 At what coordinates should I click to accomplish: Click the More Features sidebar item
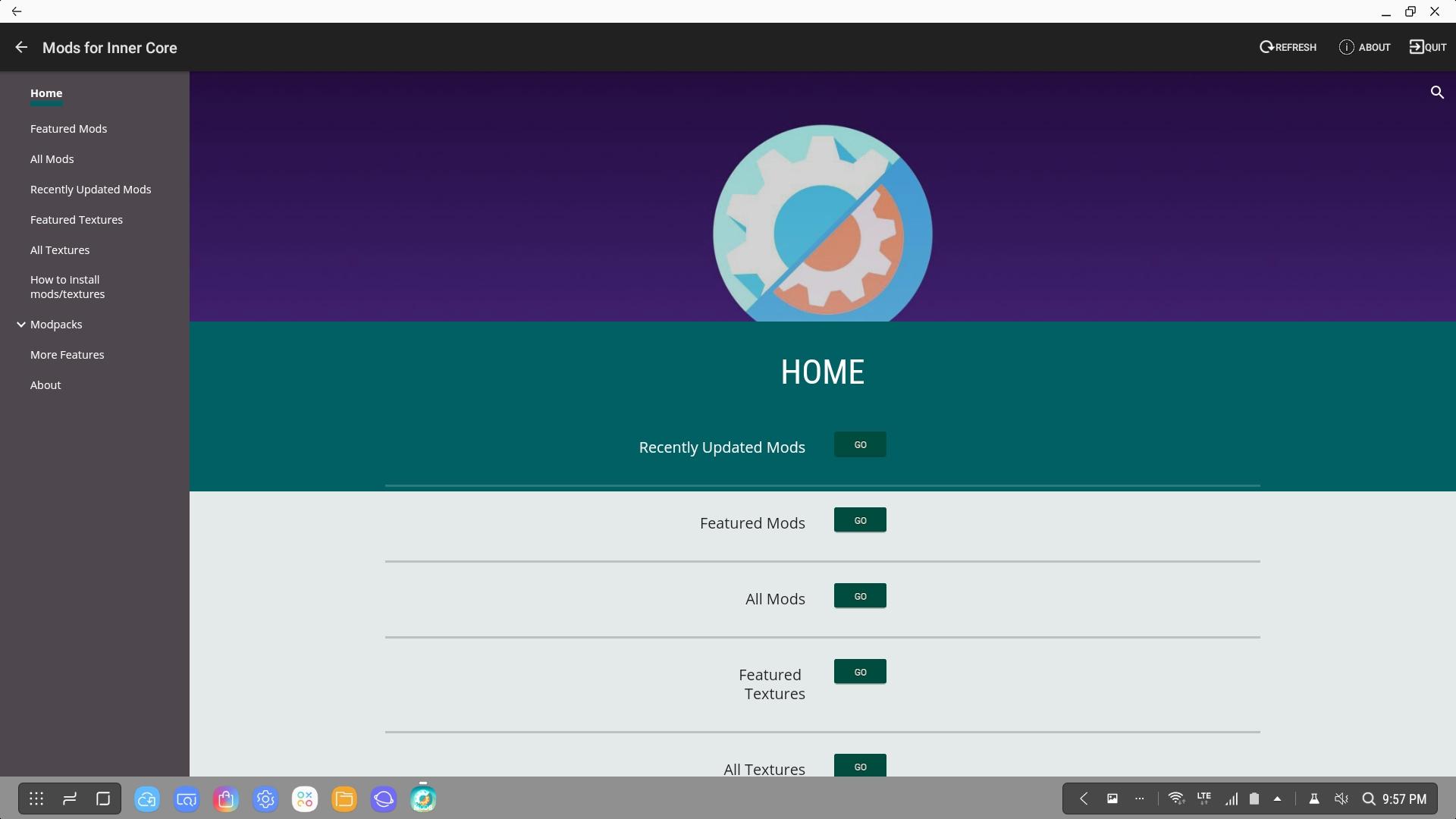[67, 354]
